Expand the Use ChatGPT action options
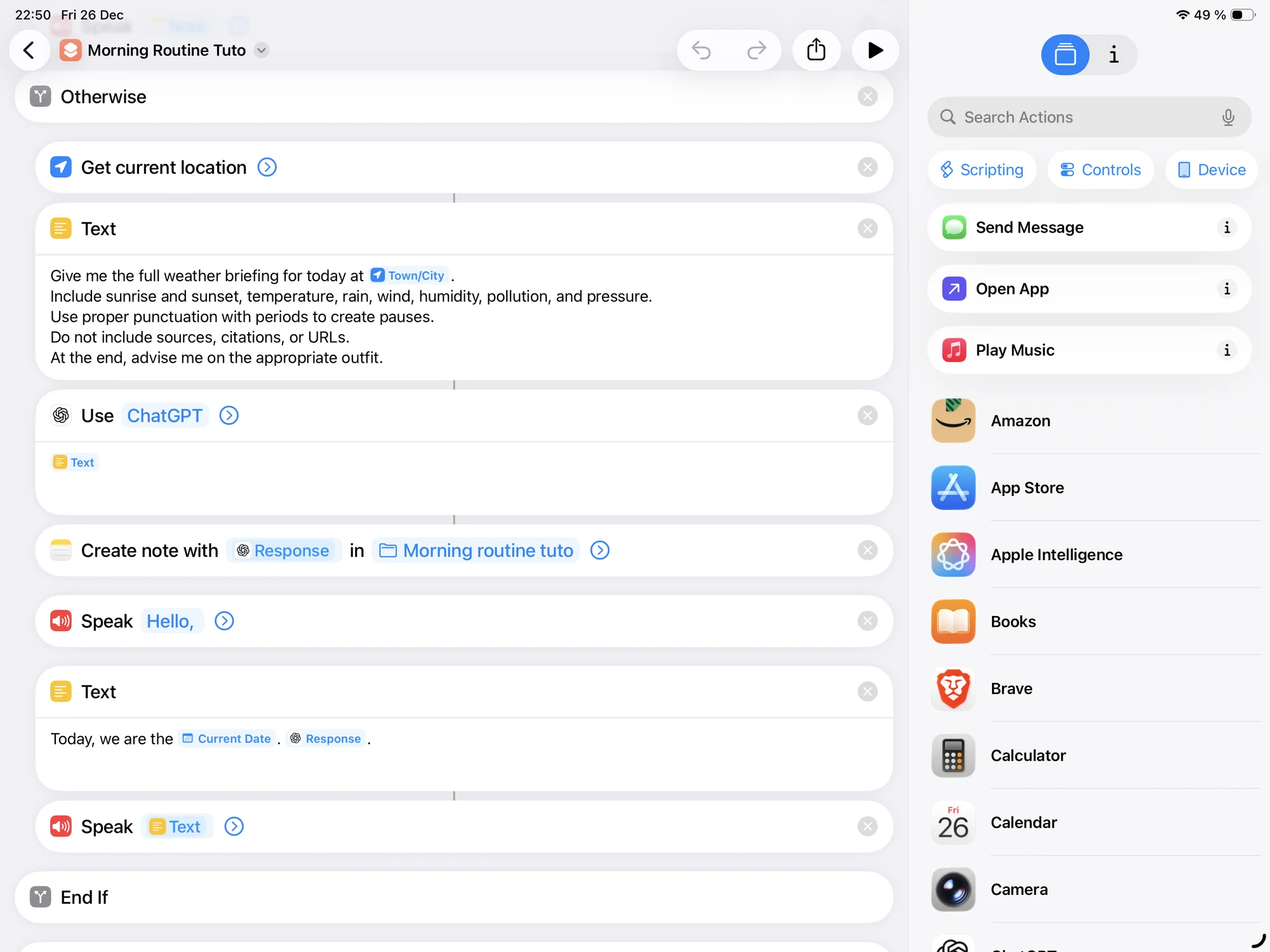 (x=229, y=415)
